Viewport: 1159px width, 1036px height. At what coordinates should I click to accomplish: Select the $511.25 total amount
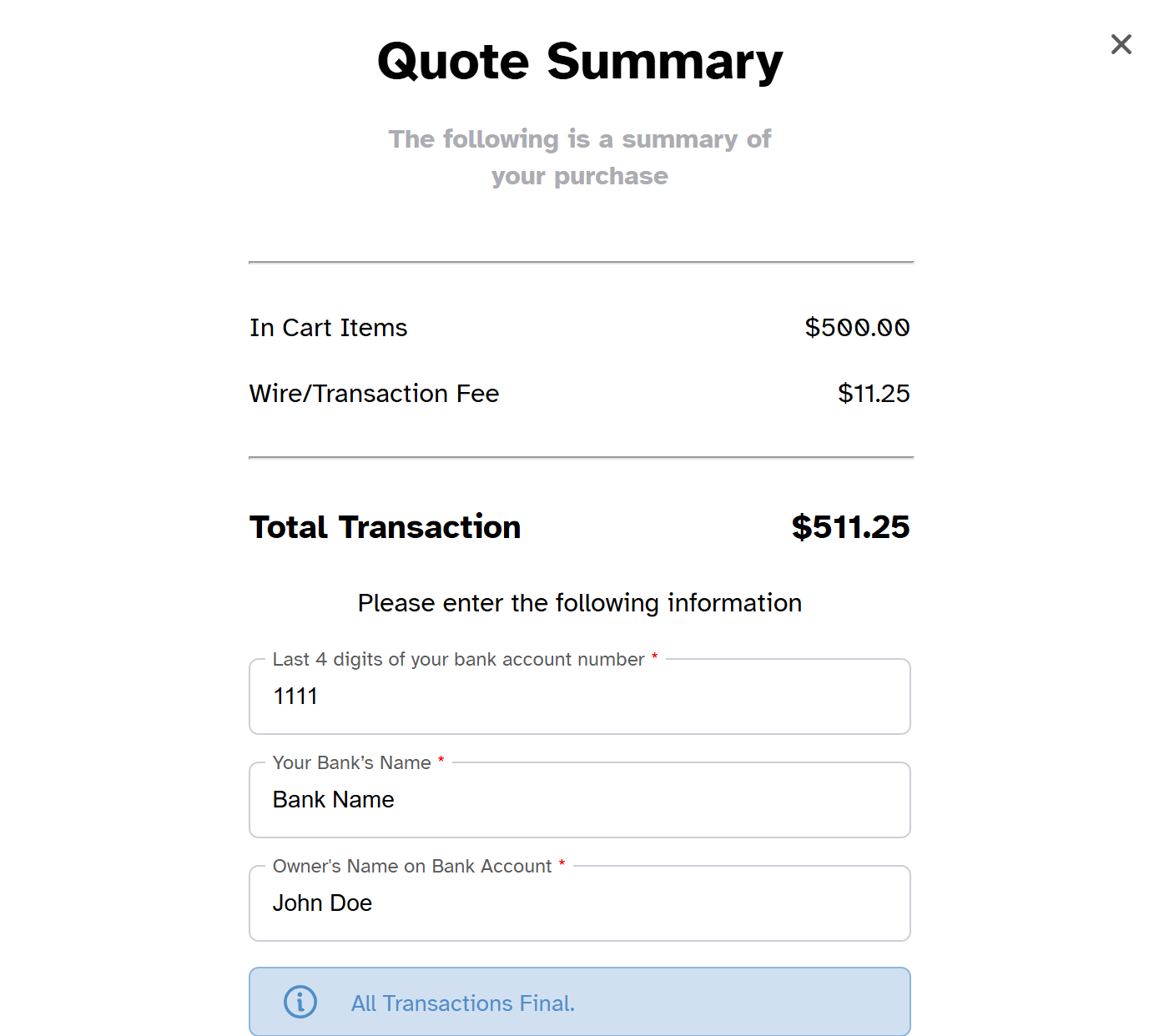tap(850, 527)
